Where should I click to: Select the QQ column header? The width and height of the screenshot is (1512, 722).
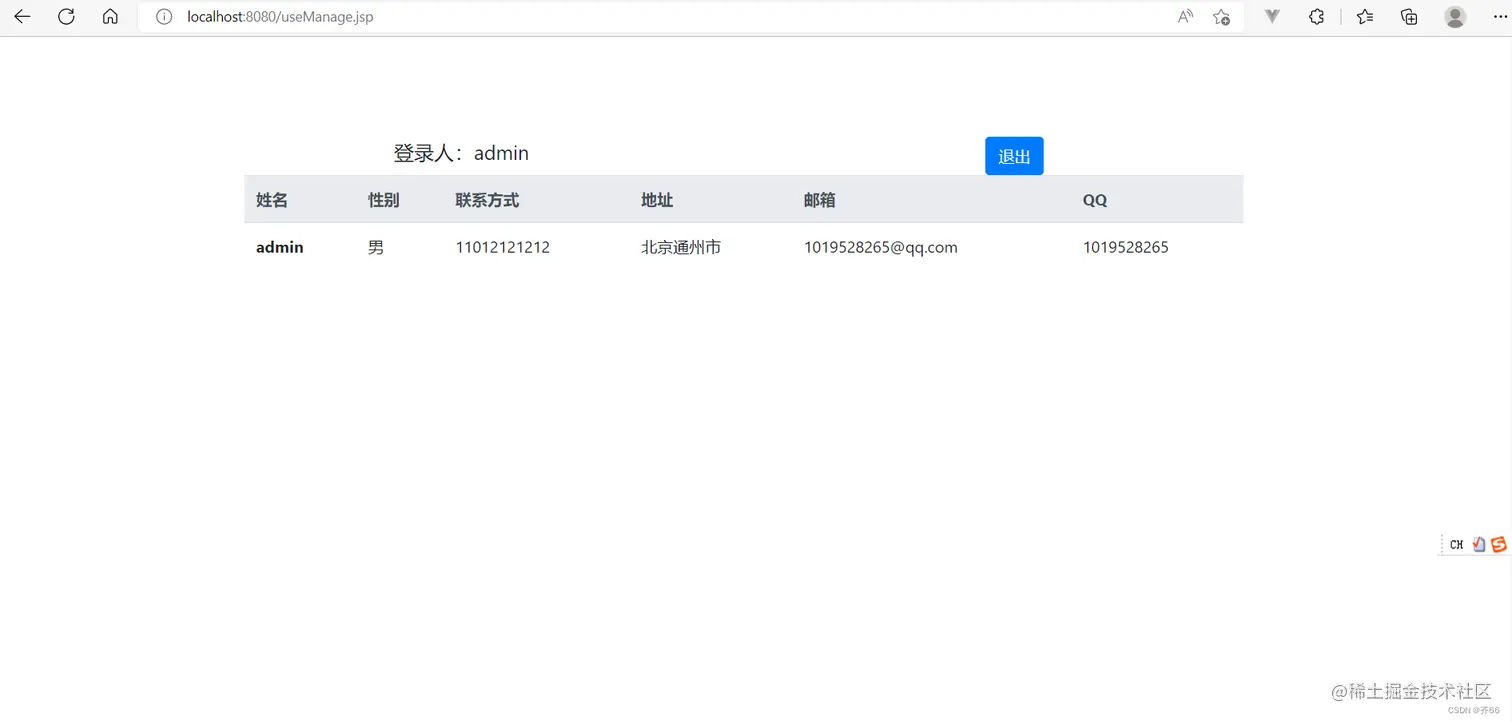click(1094, 200)
